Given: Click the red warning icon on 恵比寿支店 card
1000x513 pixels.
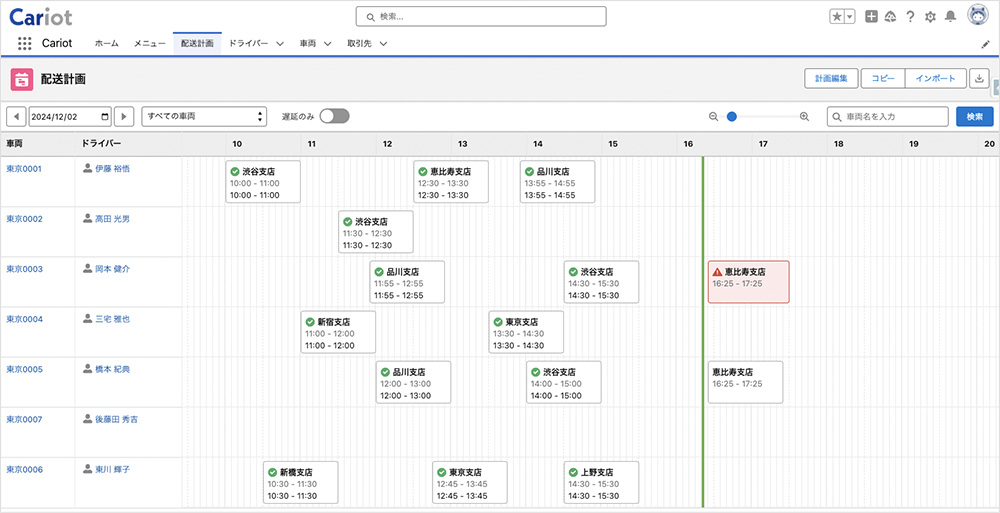Looking at the screenshot, I should (x=717, y=271).
